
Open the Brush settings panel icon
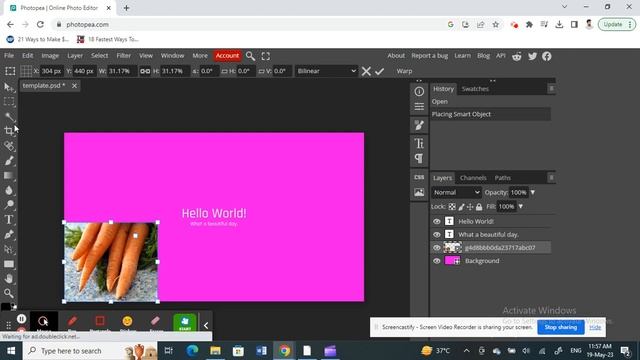pyautogui.click(x=419, y=125)
